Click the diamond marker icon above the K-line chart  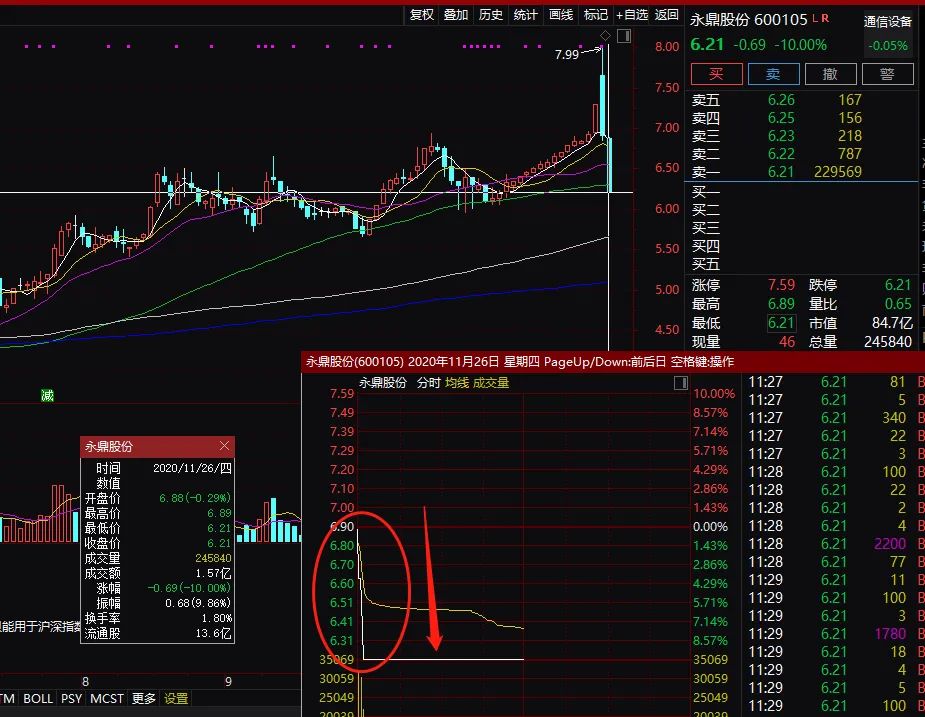(604, 37)
